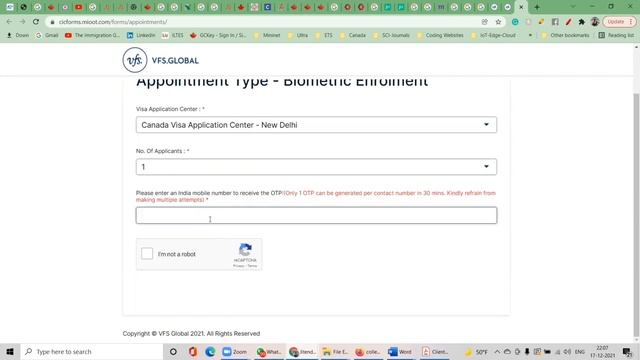Click the taskbar search box

pos(92,351)
